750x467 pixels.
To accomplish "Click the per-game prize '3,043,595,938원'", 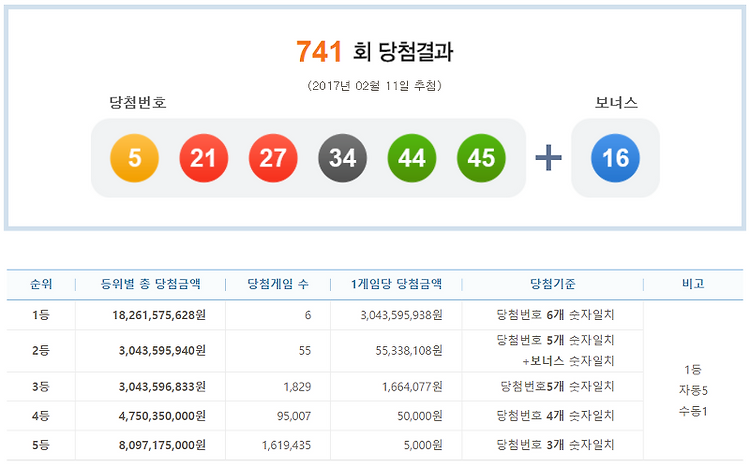I will tap(402, 315).
